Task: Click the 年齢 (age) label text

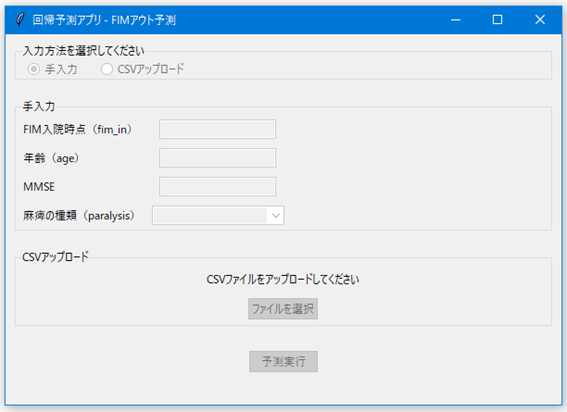Action: [x=51, y=158]
